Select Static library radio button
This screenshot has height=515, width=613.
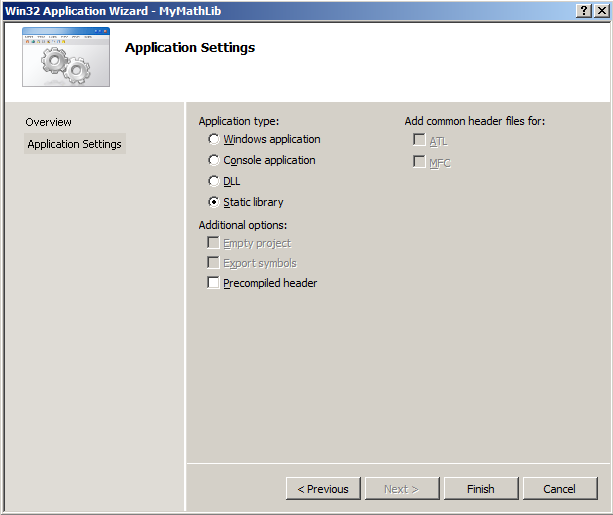(x=214, y=202)
